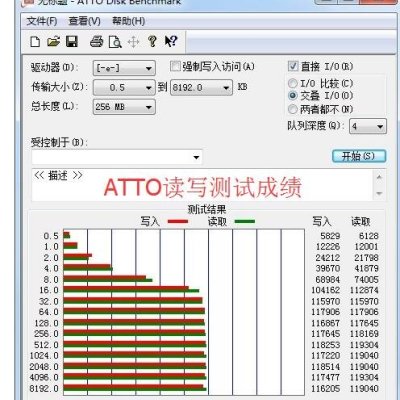Select the 交叠 I/O(O) radio option

pos(292,96)
